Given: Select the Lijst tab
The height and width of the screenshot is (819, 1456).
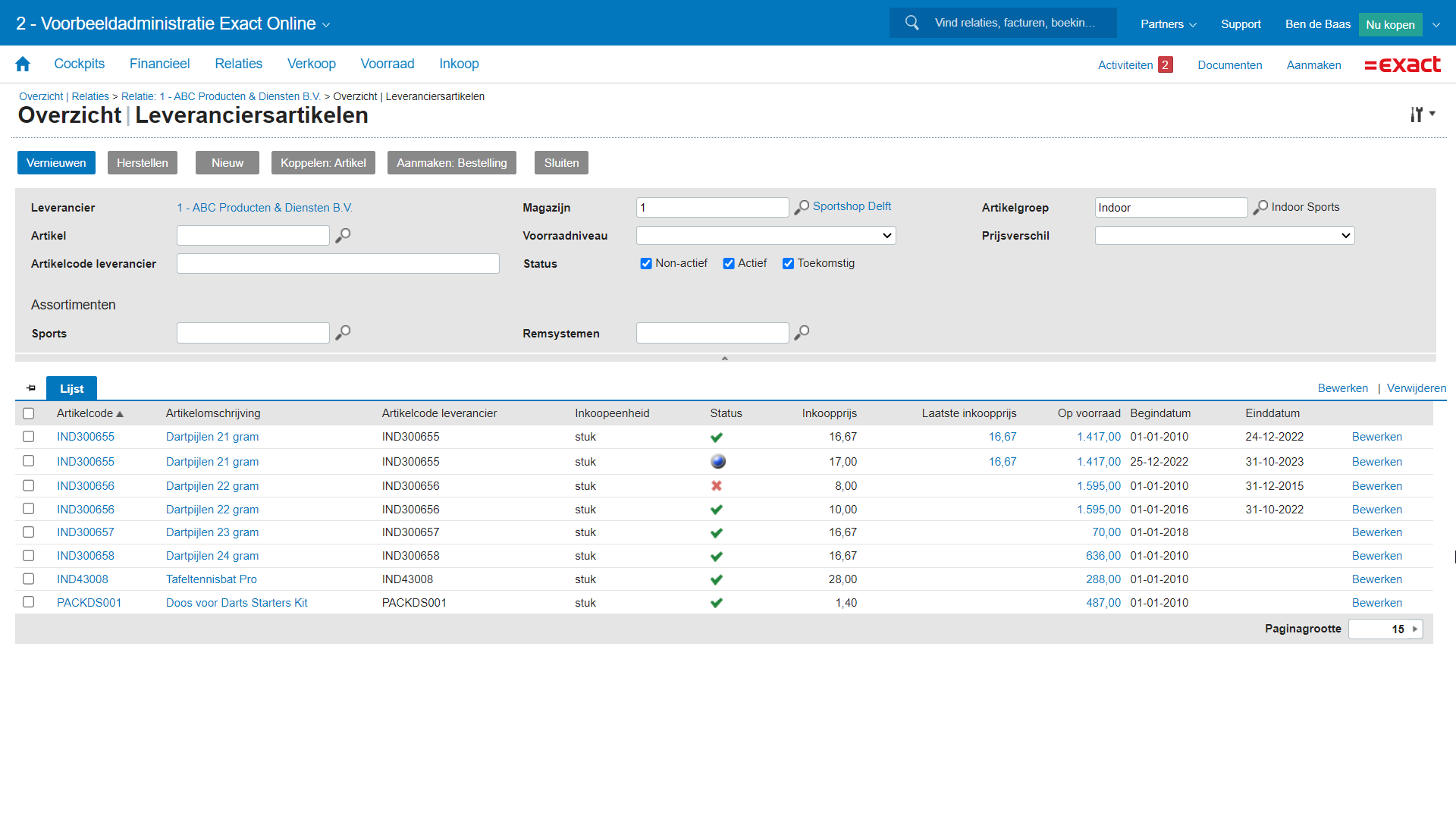Looking at the screenshot, I should click(x=71, y=388).
